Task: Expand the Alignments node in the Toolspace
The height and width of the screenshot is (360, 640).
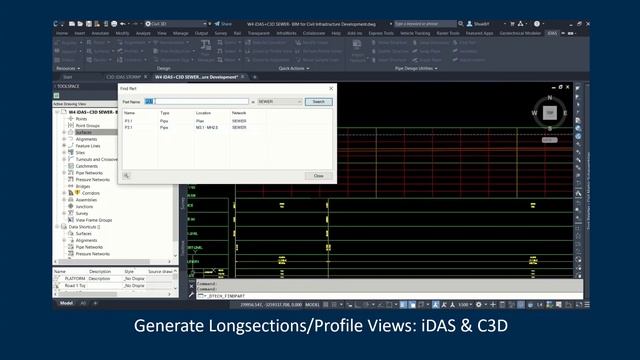Action: (x=64, y=139)
